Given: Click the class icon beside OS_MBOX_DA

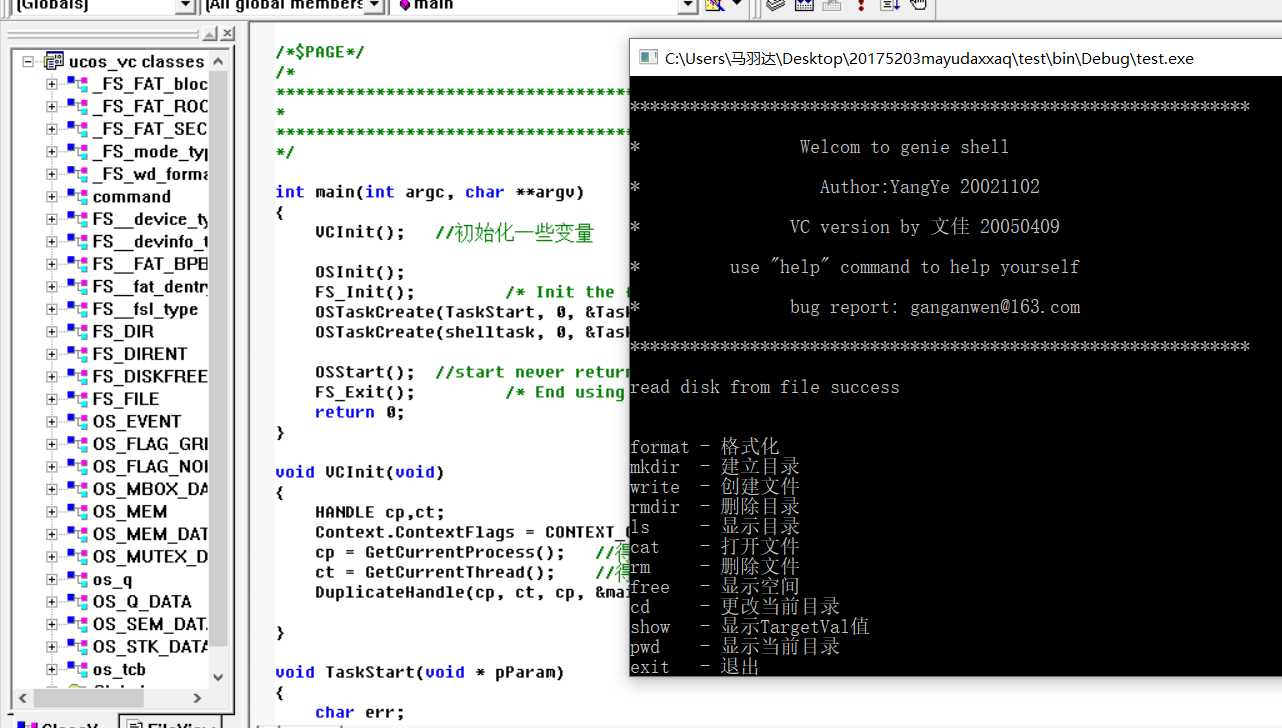Looking at the screenshot, I should (x=77, y=489).
